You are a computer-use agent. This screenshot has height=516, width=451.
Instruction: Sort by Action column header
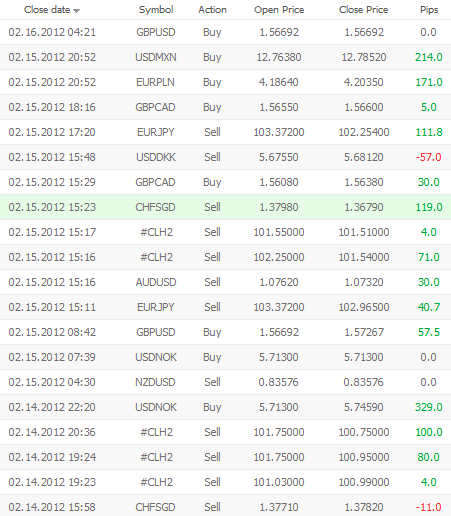(212, 10)
